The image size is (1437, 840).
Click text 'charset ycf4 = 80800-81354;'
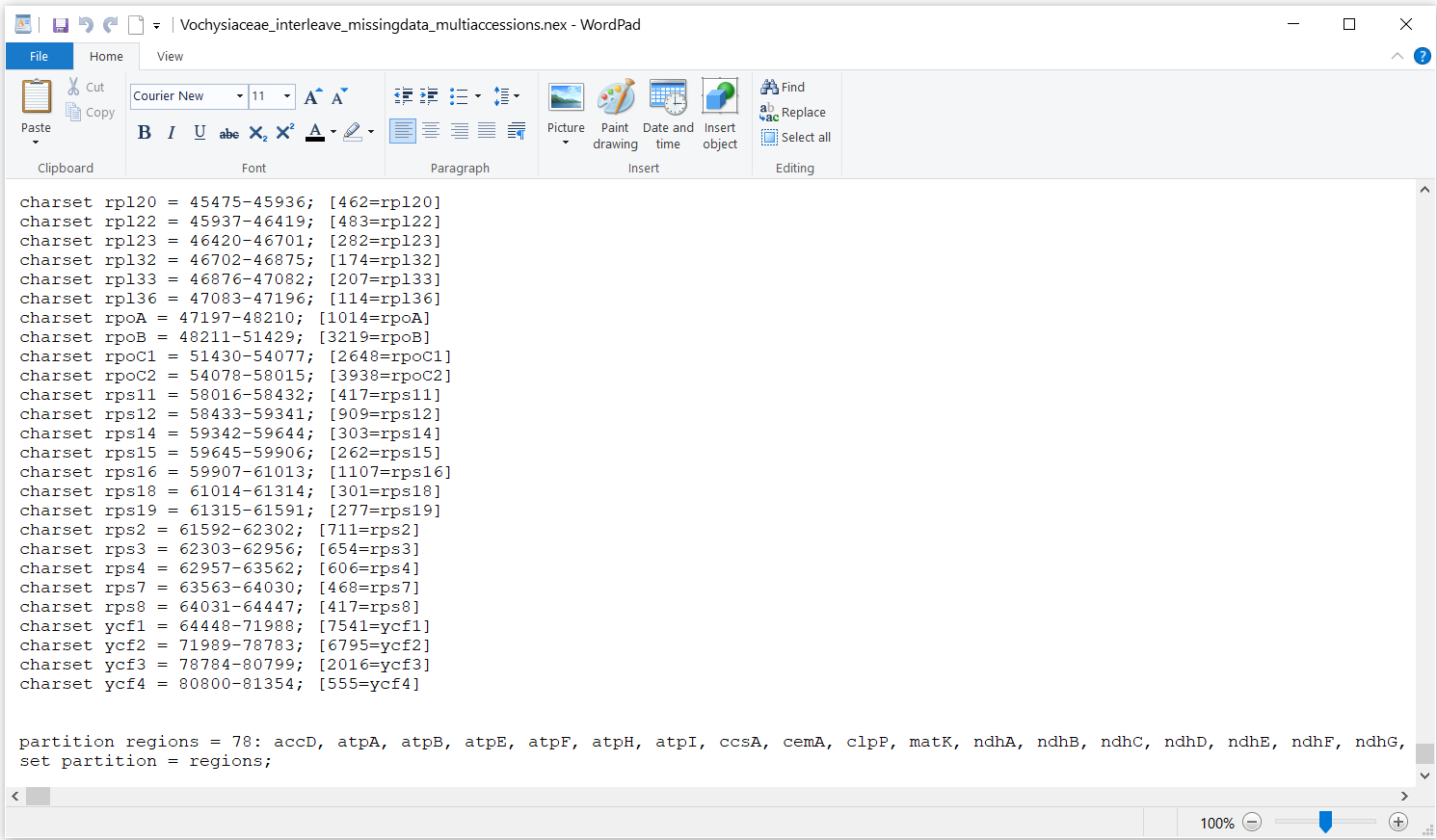(x=162, y=684)
